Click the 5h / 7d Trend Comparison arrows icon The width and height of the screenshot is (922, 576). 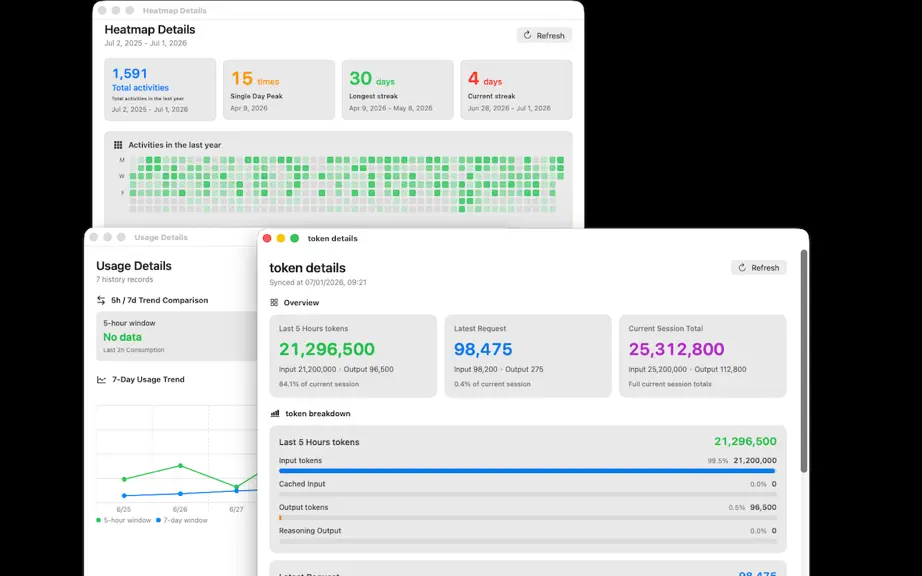(x=101, y=300)
